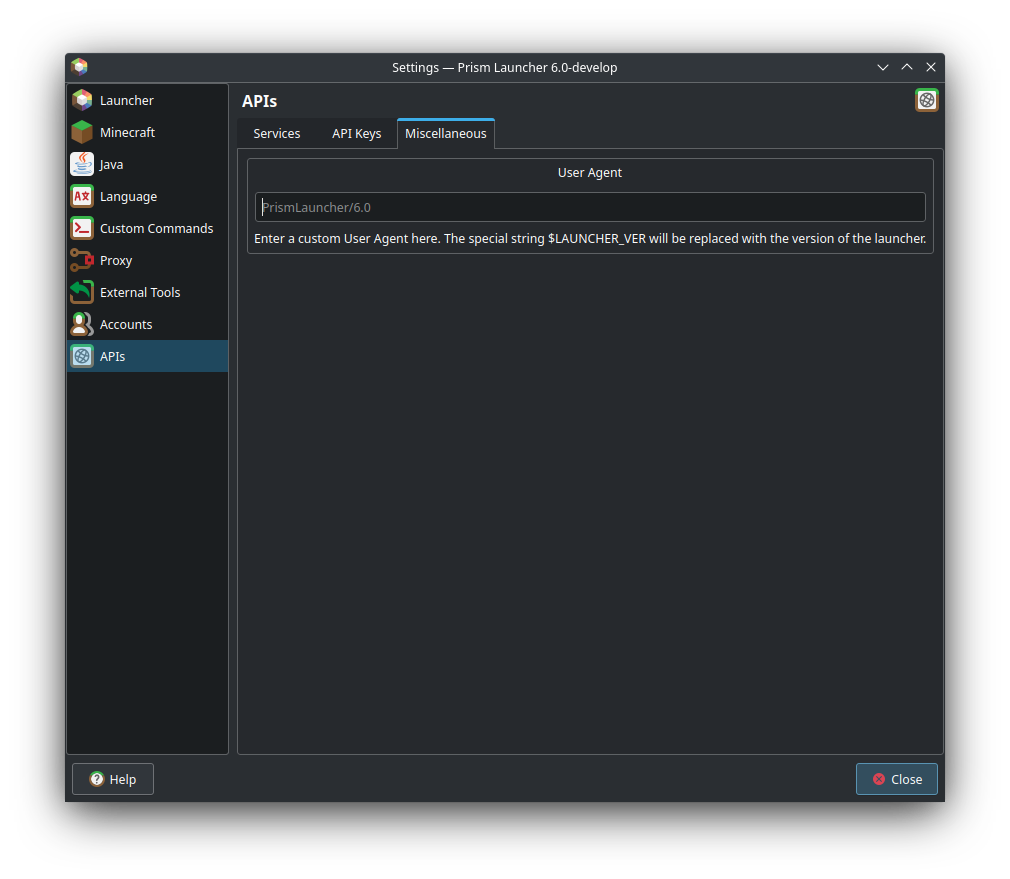Select the Minecraft grass block icon

[82, 133]
